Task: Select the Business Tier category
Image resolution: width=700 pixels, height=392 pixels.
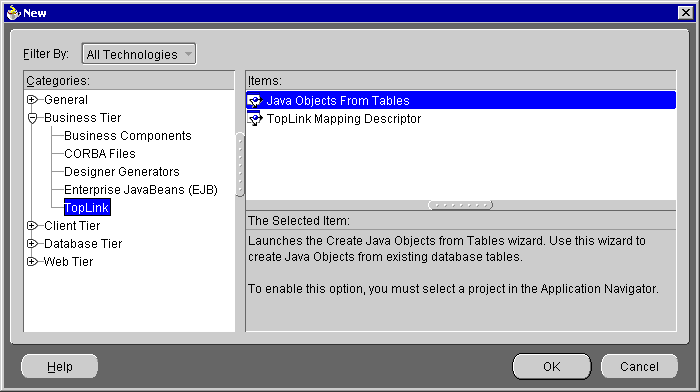Action: click(x=83, y=118)
